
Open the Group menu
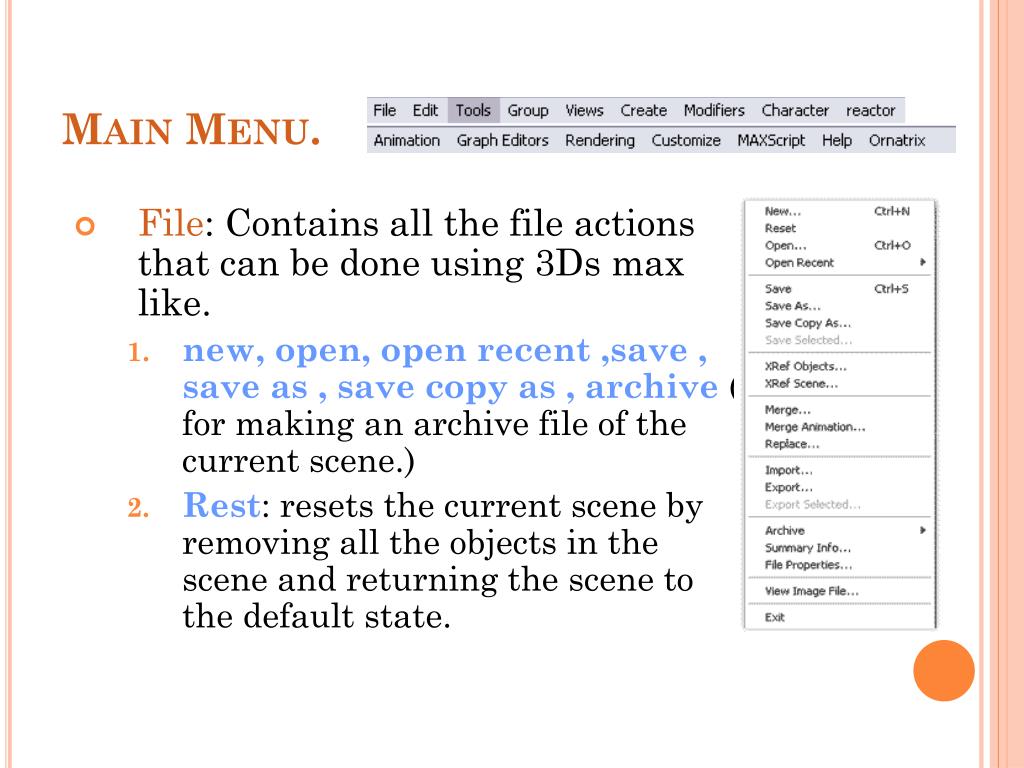point(528,111)
